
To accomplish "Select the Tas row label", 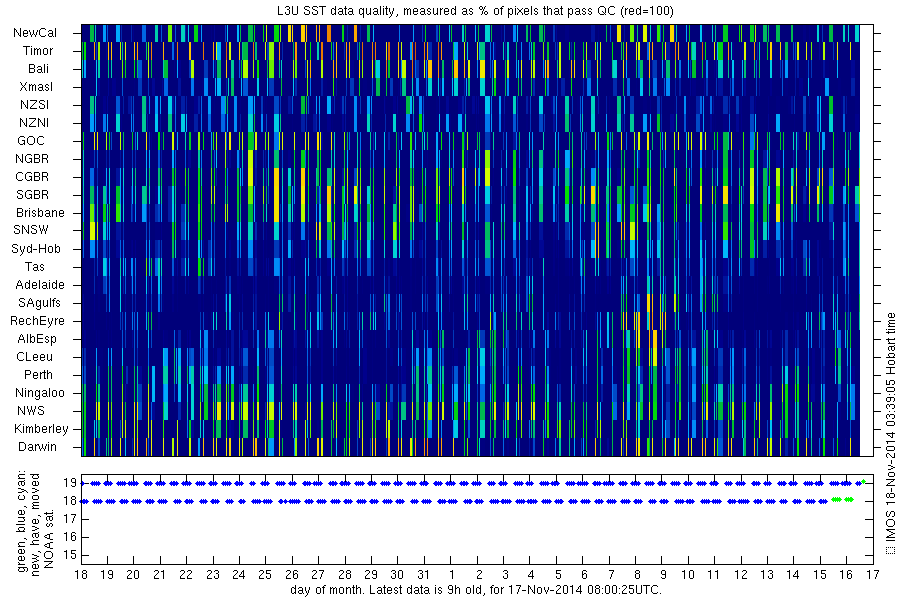I will point(34,266).
